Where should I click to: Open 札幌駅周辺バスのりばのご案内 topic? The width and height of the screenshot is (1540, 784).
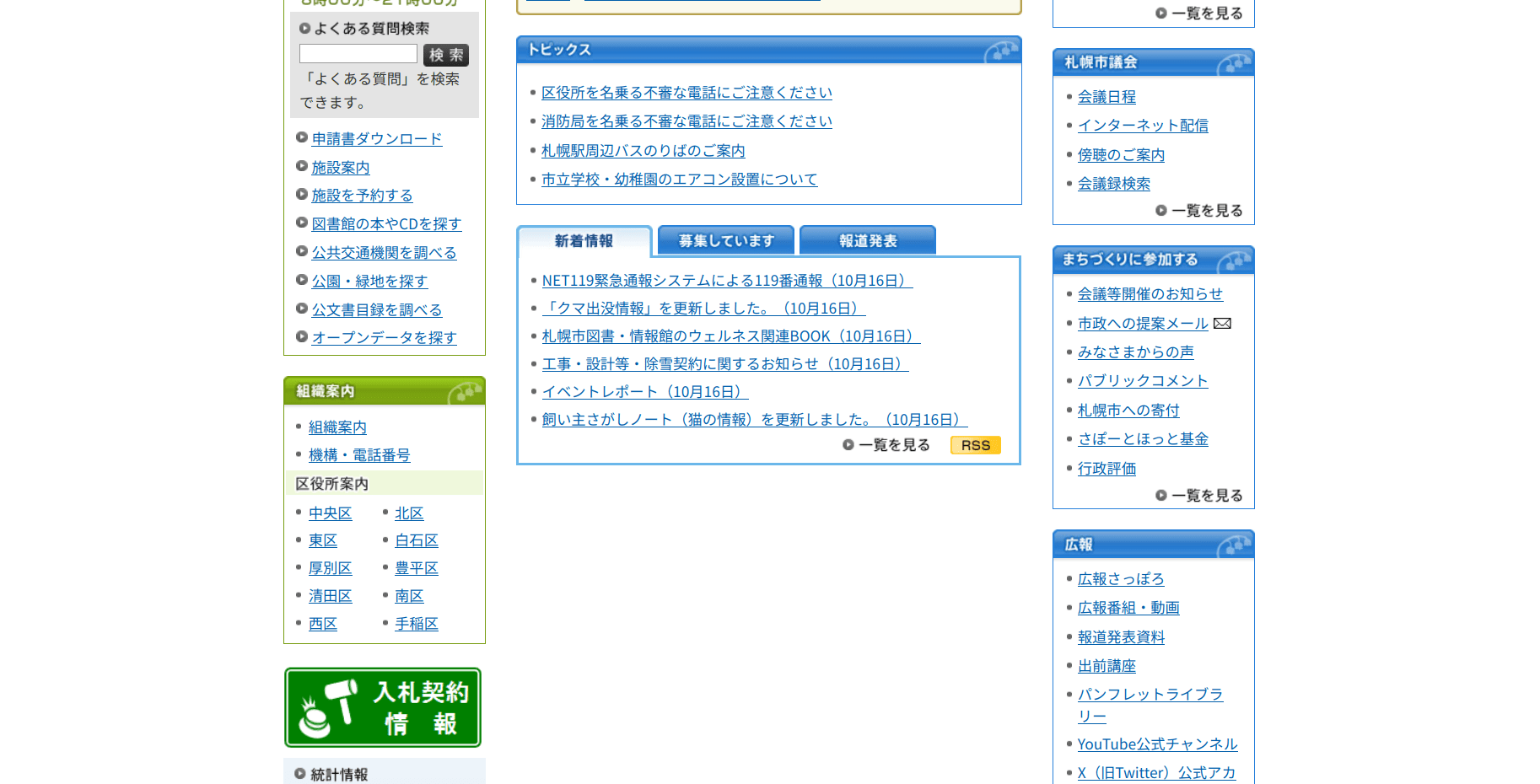click(643, 151)
